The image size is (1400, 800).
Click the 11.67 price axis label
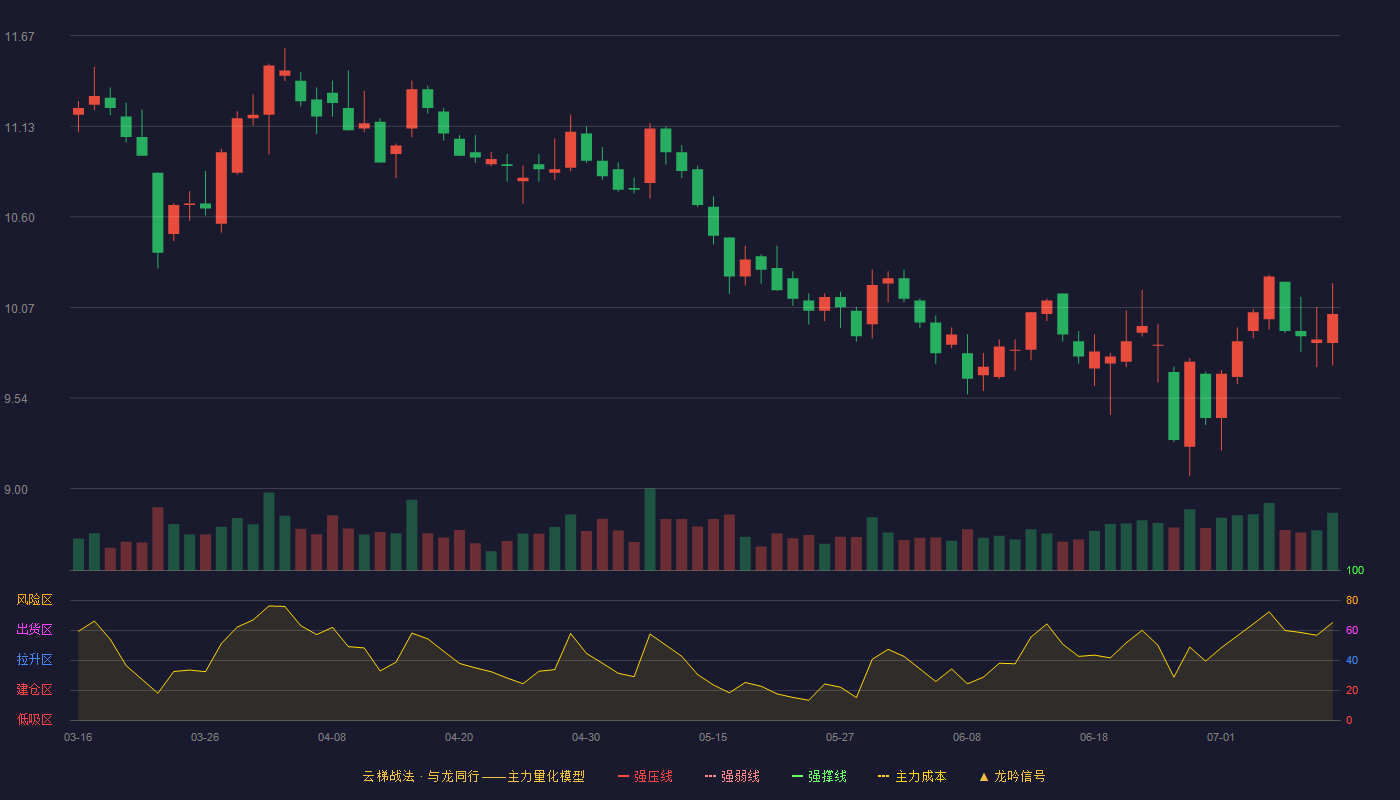(x=20, y=37)
